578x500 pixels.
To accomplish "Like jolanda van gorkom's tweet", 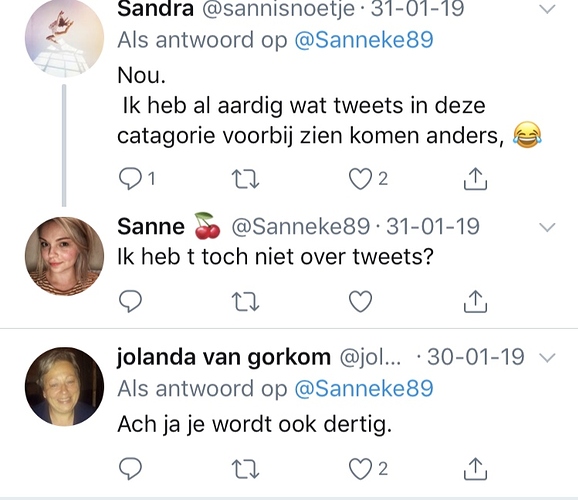I will tap(360, 469).
